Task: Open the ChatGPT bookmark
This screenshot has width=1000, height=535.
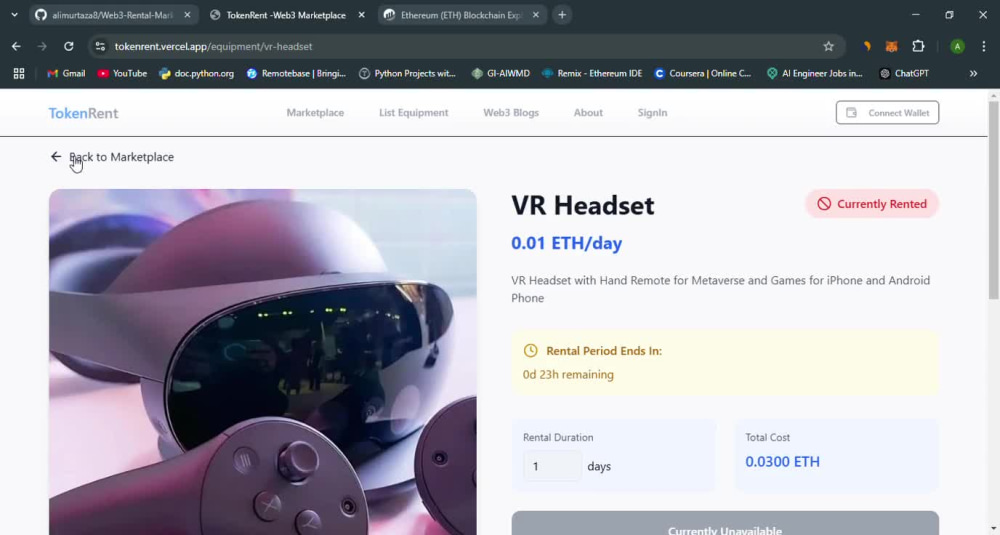Action: (904, 73)
